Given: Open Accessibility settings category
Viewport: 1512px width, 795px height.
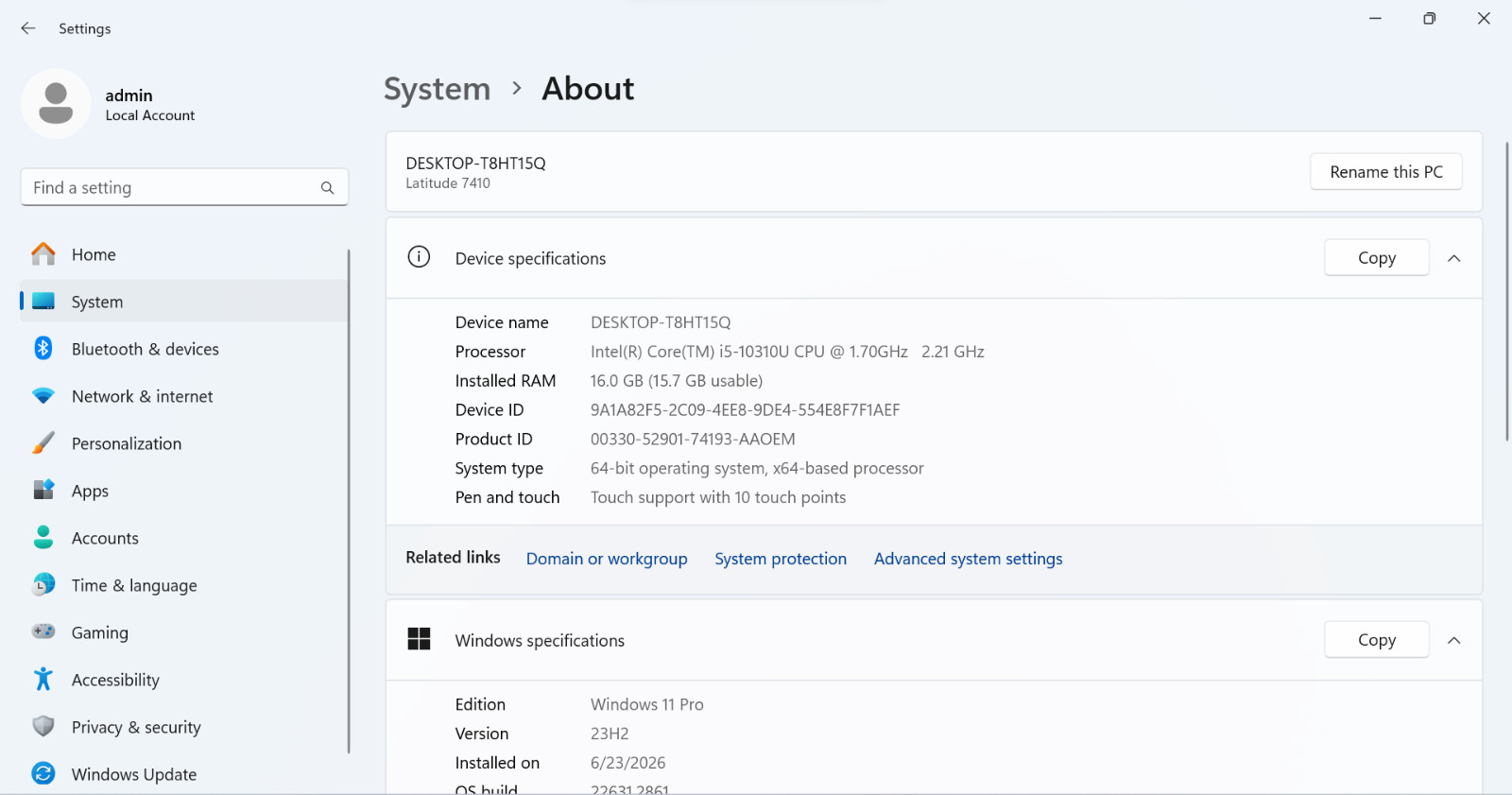Looking at the screenshot, I should 184,680.
